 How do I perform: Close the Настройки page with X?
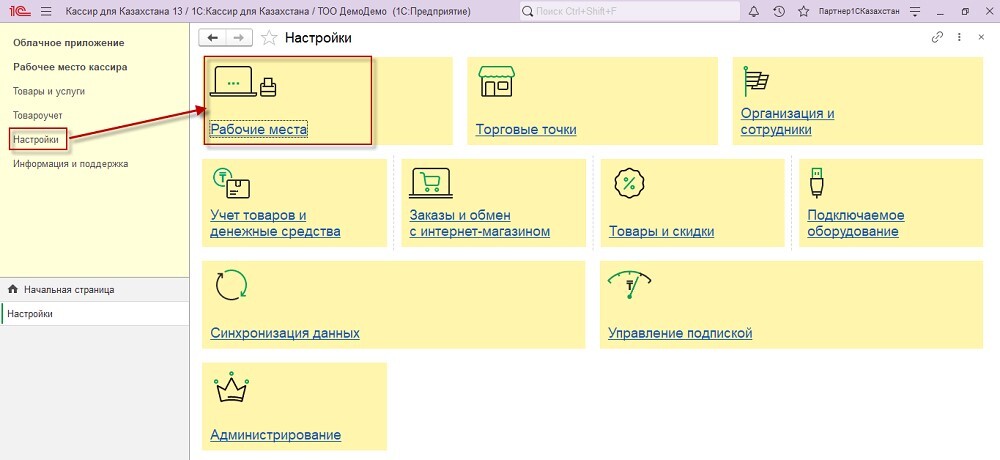[982, 38]
